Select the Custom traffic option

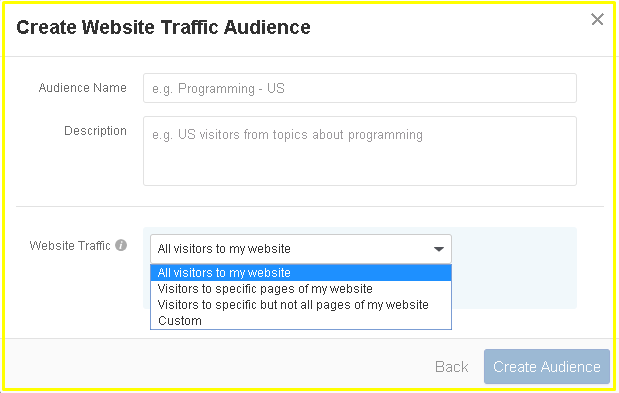point(301,321)
